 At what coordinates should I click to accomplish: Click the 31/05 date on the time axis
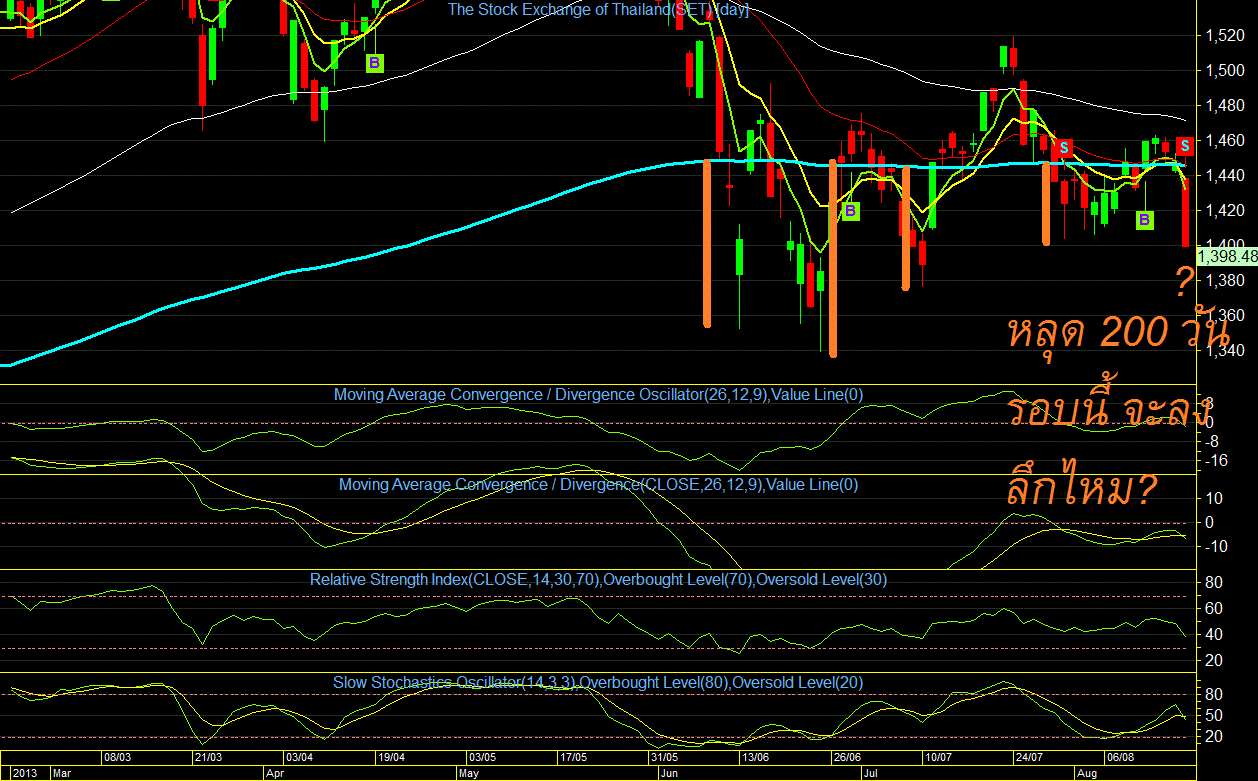tap(664, 758)
